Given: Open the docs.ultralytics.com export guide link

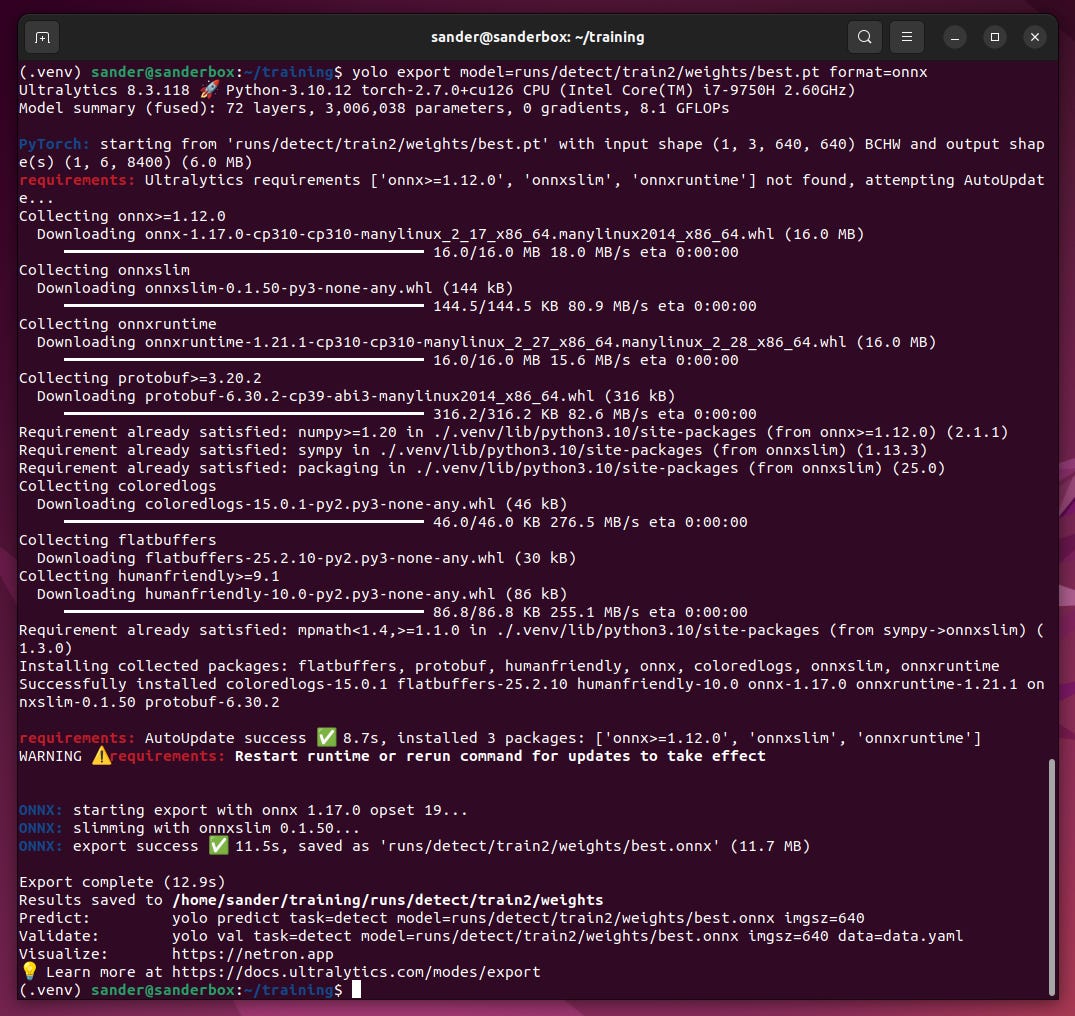Looking at the screenshot, I should point(351,971).
